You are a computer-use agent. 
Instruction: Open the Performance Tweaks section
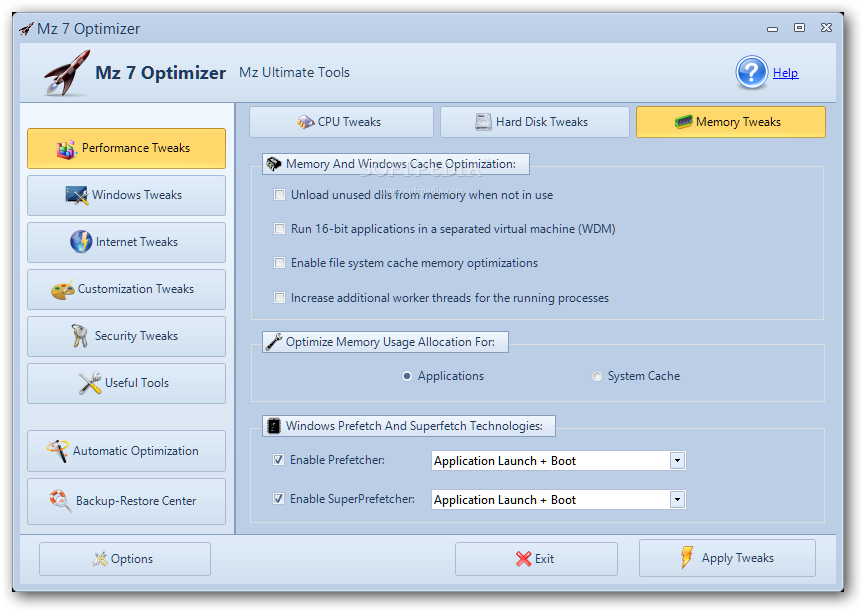(x=126, y=149)
